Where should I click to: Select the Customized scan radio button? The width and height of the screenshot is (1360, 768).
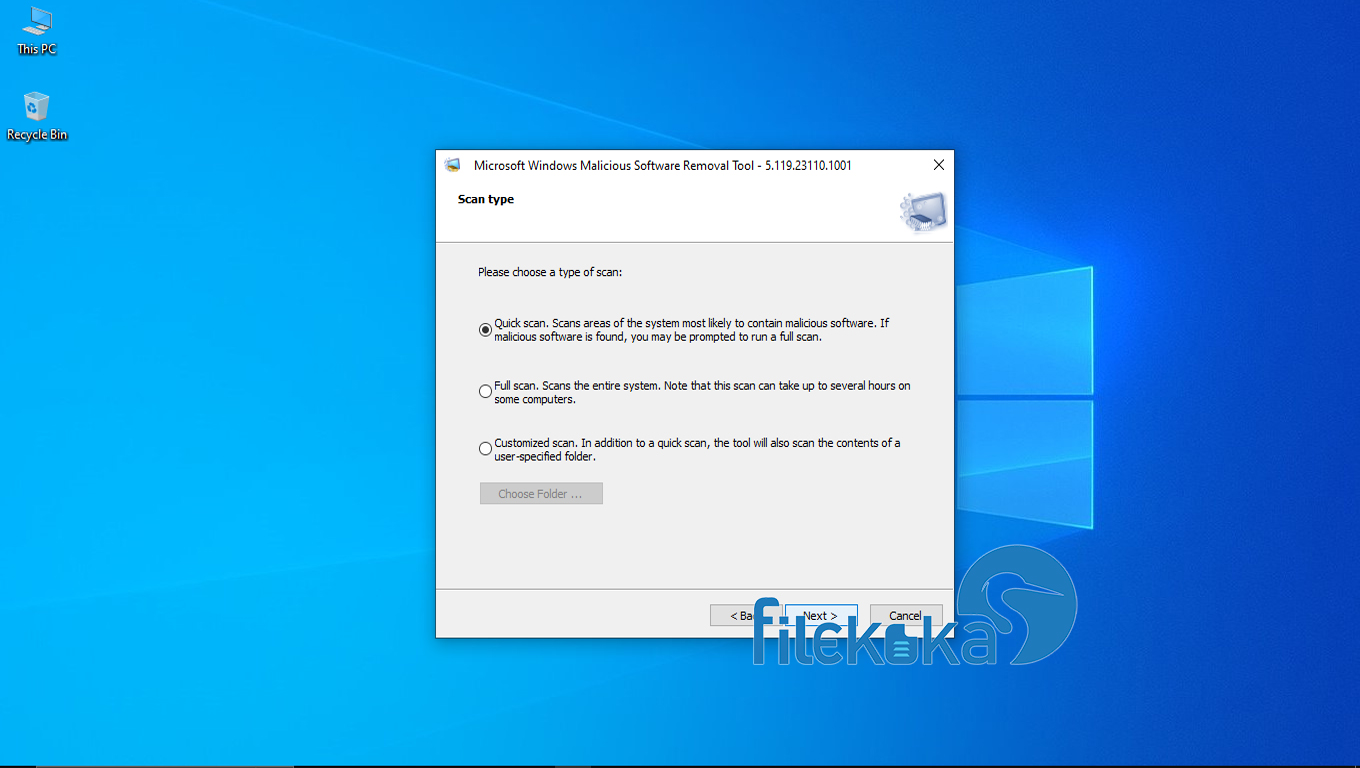[x=485, y=449]
